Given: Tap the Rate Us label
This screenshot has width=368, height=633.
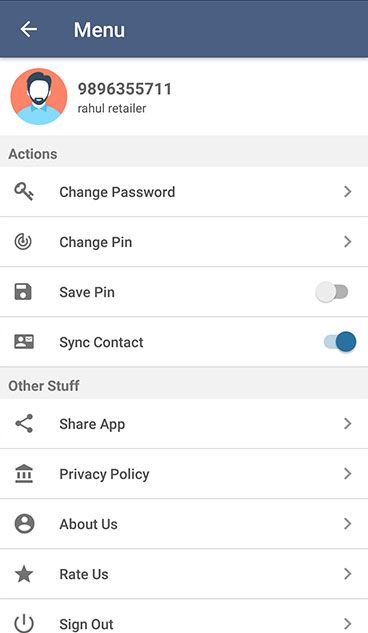Looking at the screenshot, I should tap(84, 574).
